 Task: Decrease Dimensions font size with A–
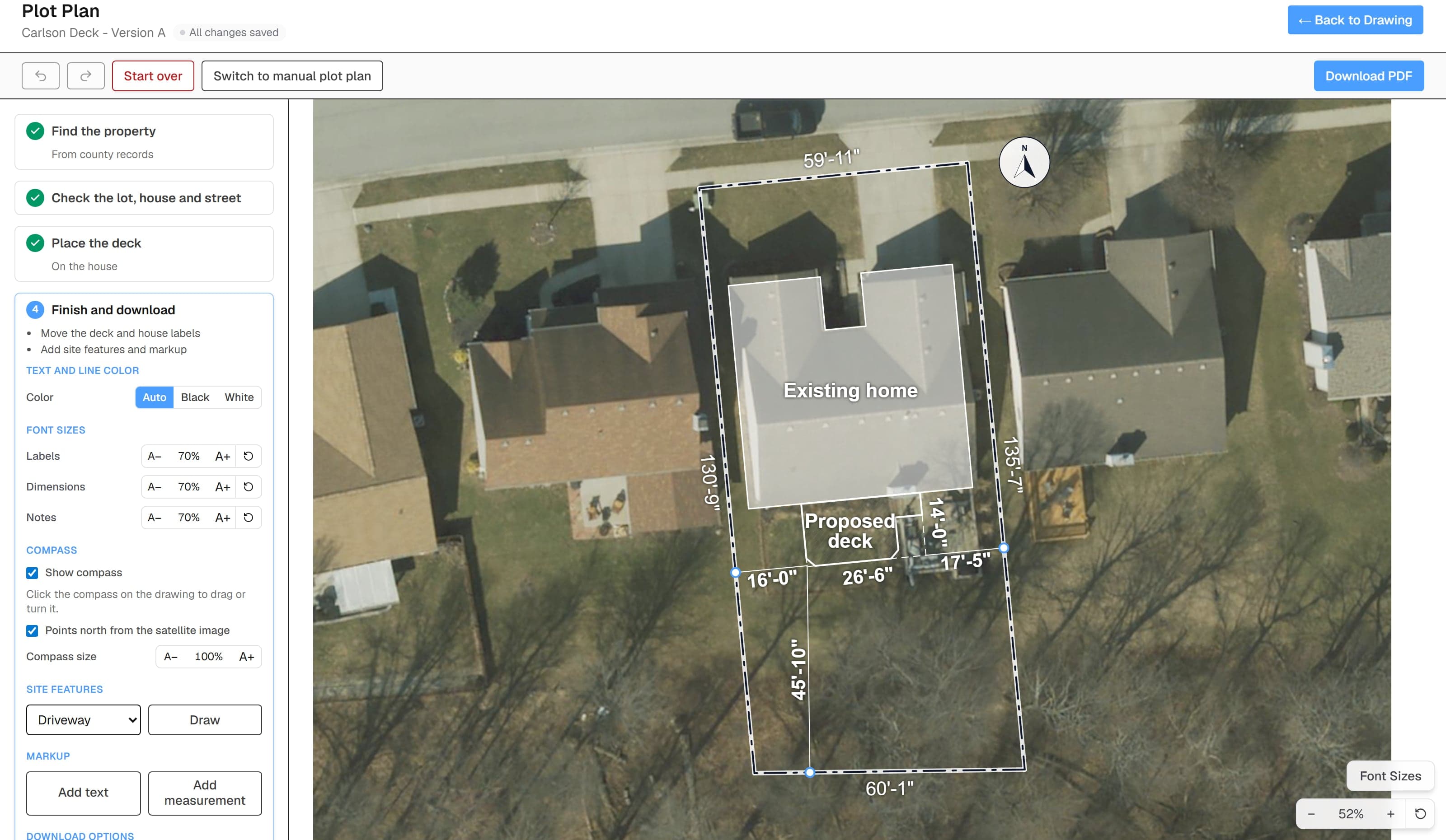pos(155,487)
